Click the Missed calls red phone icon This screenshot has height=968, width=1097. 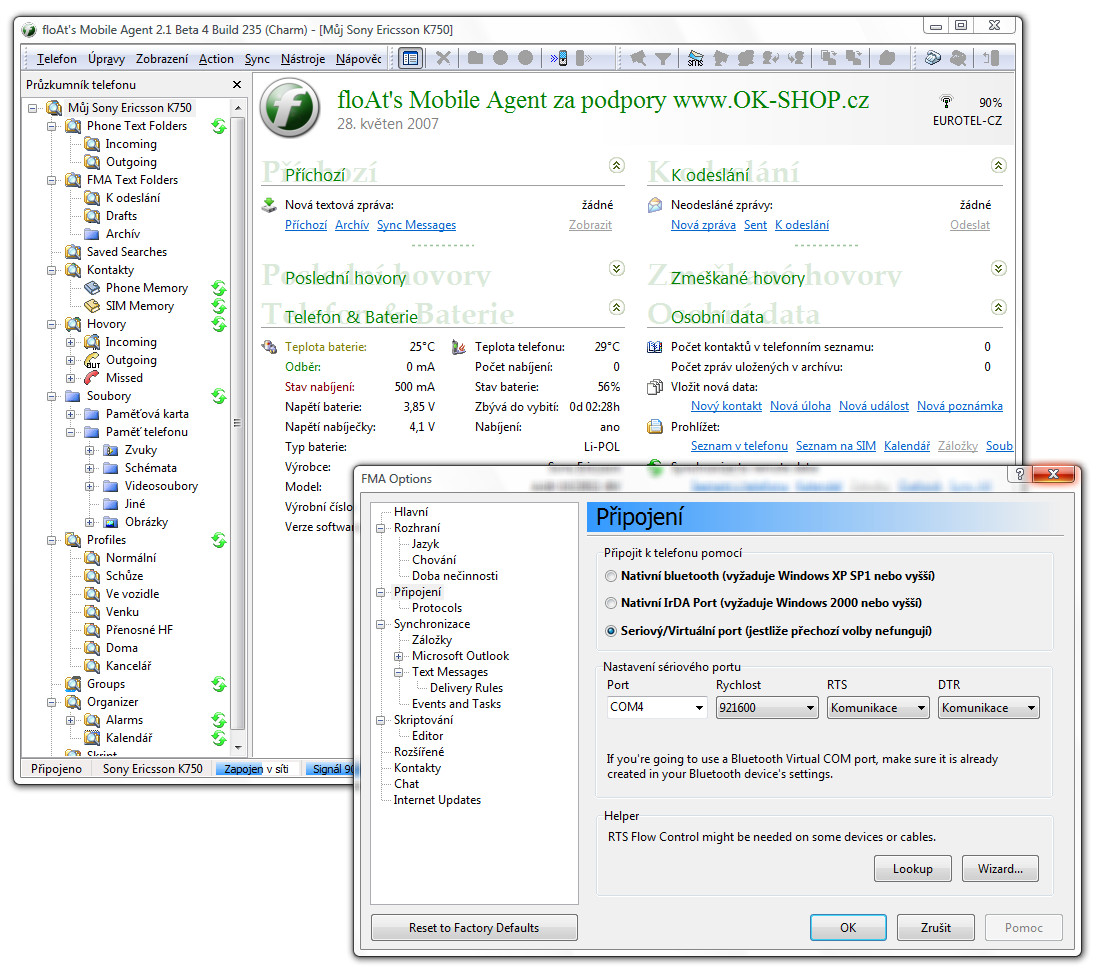click(92, 378)
